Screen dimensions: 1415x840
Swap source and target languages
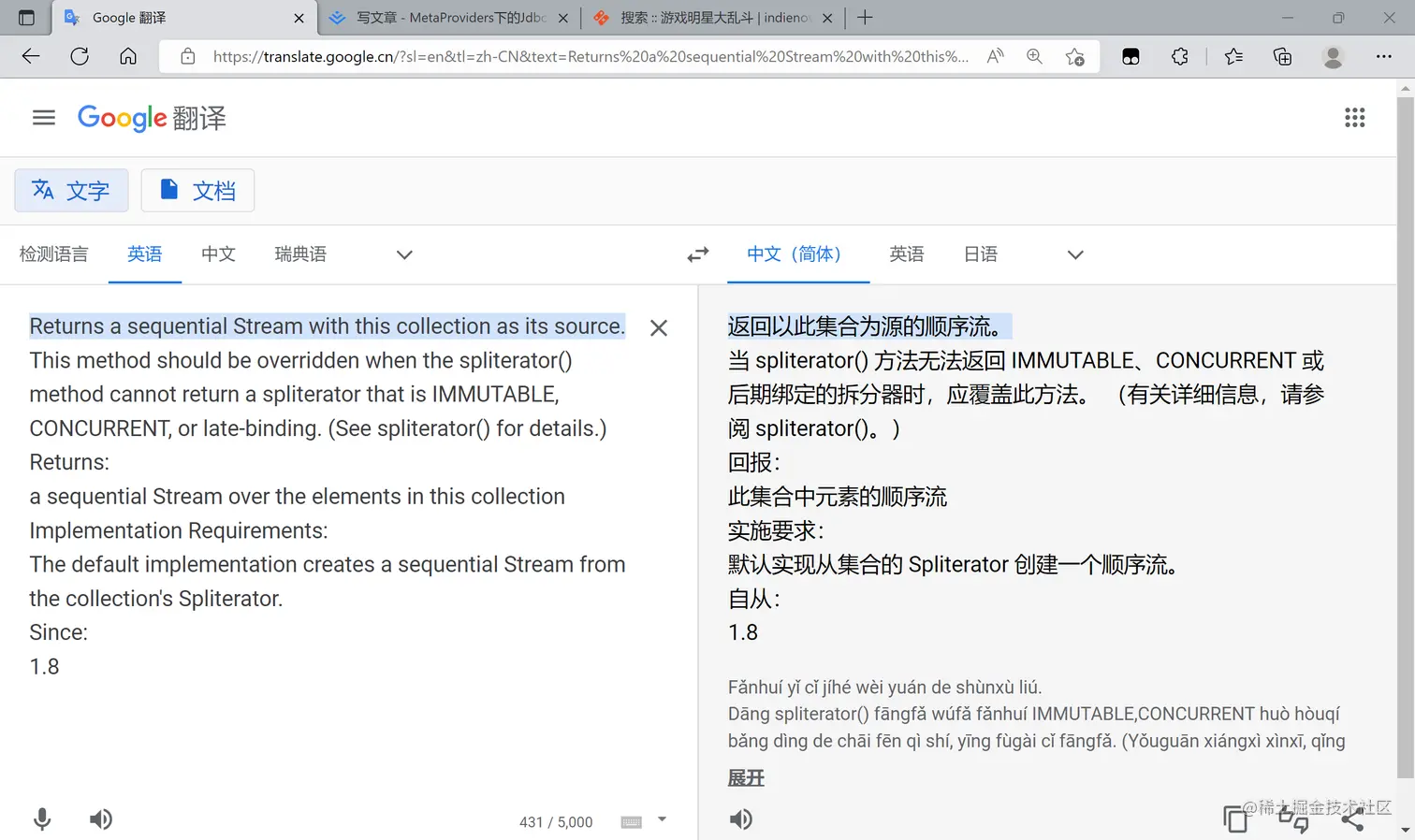[698, 254]
